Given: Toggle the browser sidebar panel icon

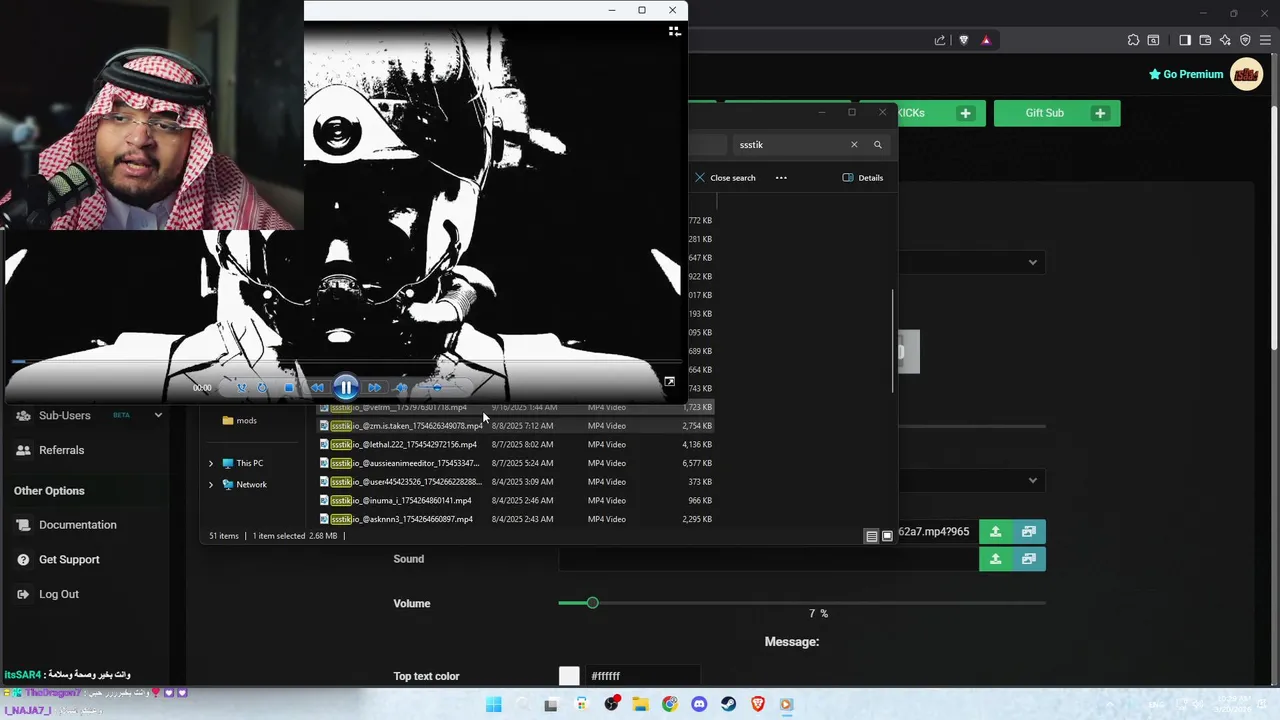Looking at the screenshot, I should [x=1185, y=41].
